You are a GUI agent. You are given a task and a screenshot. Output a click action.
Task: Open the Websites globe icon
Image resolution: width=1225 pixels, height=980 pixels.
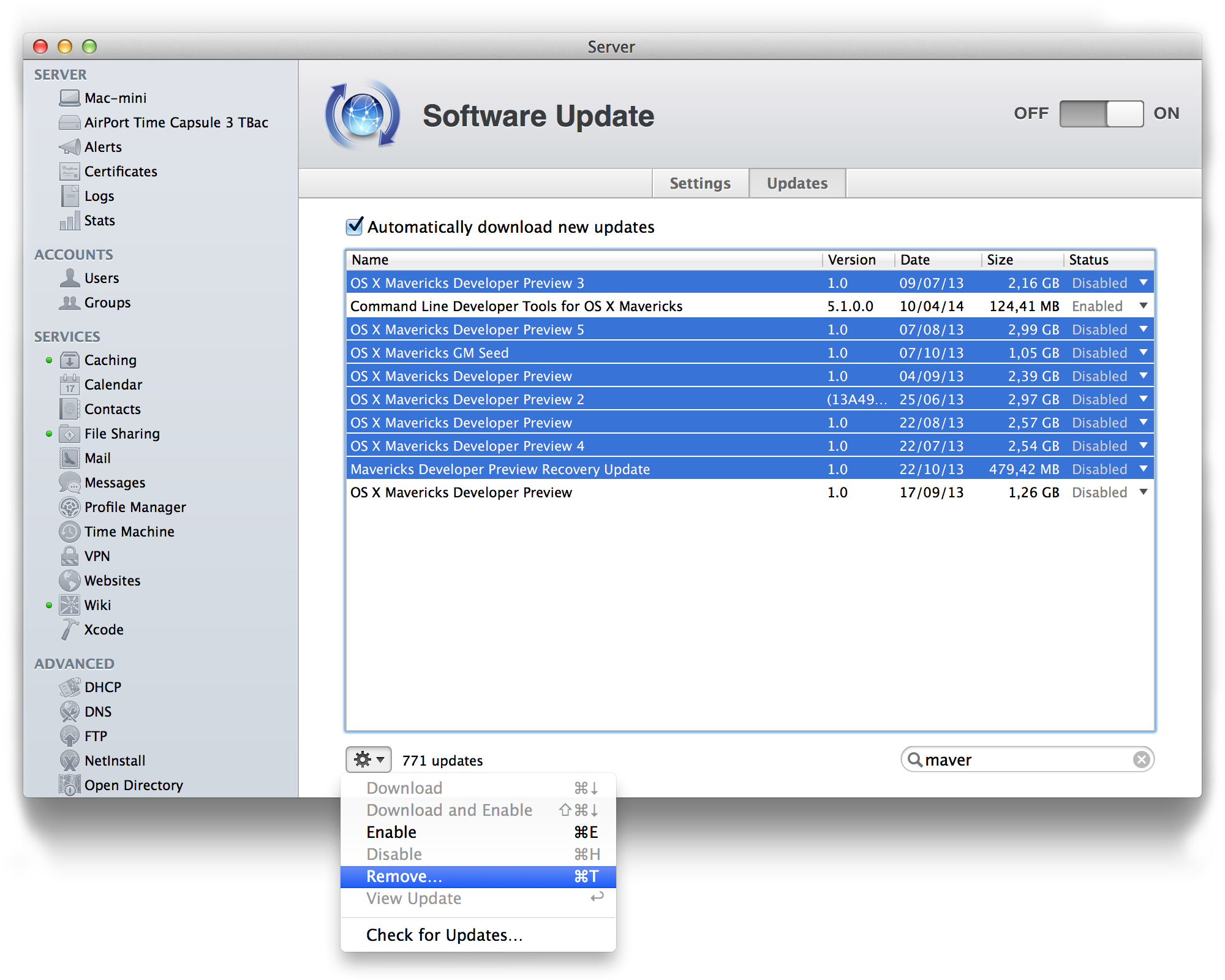click(x=70, y=581)
